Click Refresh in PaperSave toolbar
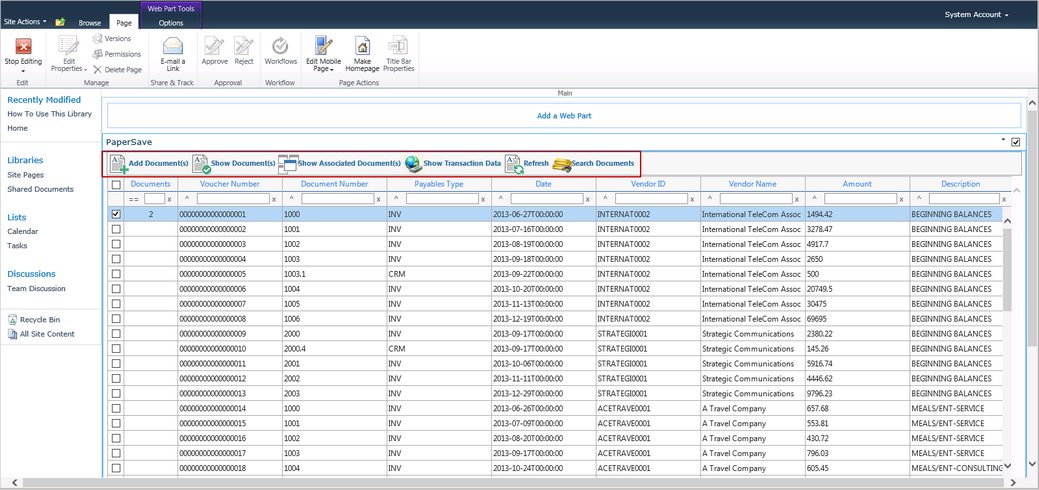Screen dimensions: 1039x490 (527, 163)
